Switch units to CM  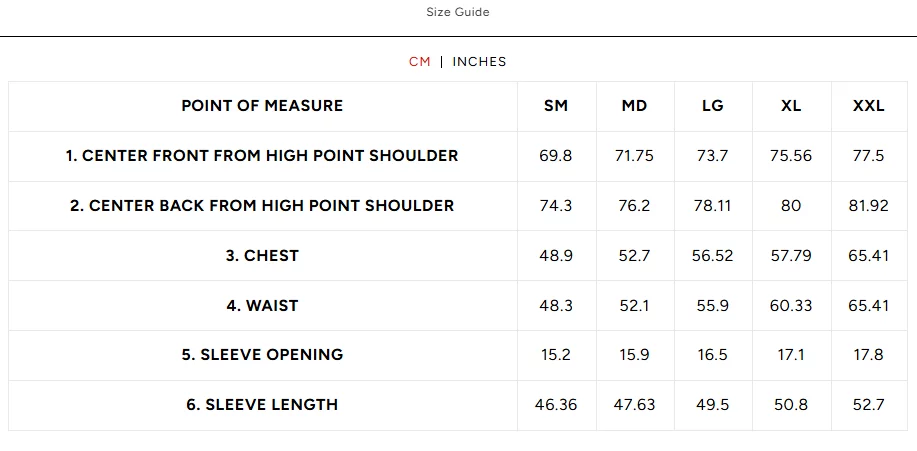(419, 62)
